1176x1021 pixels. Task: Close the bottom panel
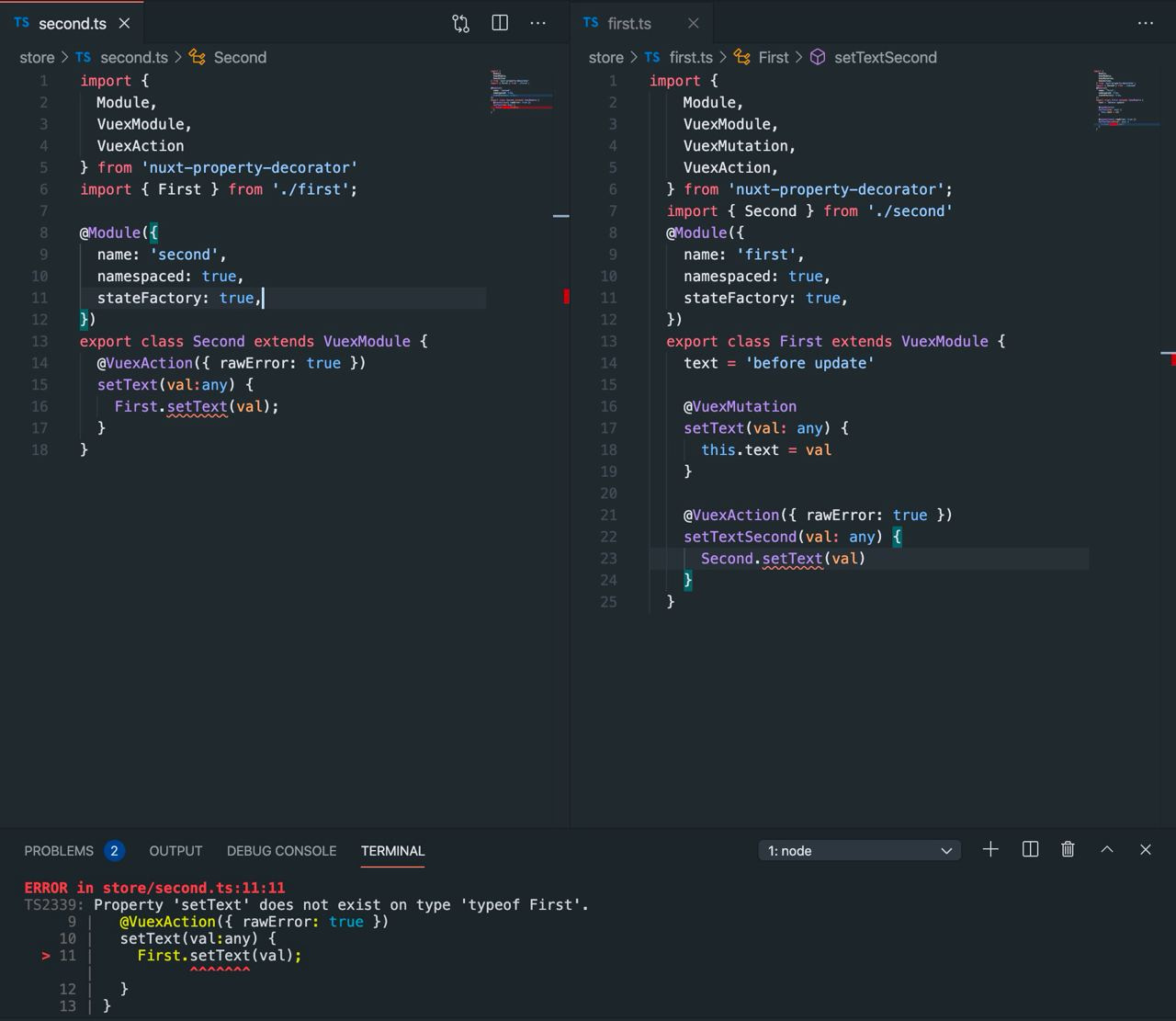(1146, 850)
